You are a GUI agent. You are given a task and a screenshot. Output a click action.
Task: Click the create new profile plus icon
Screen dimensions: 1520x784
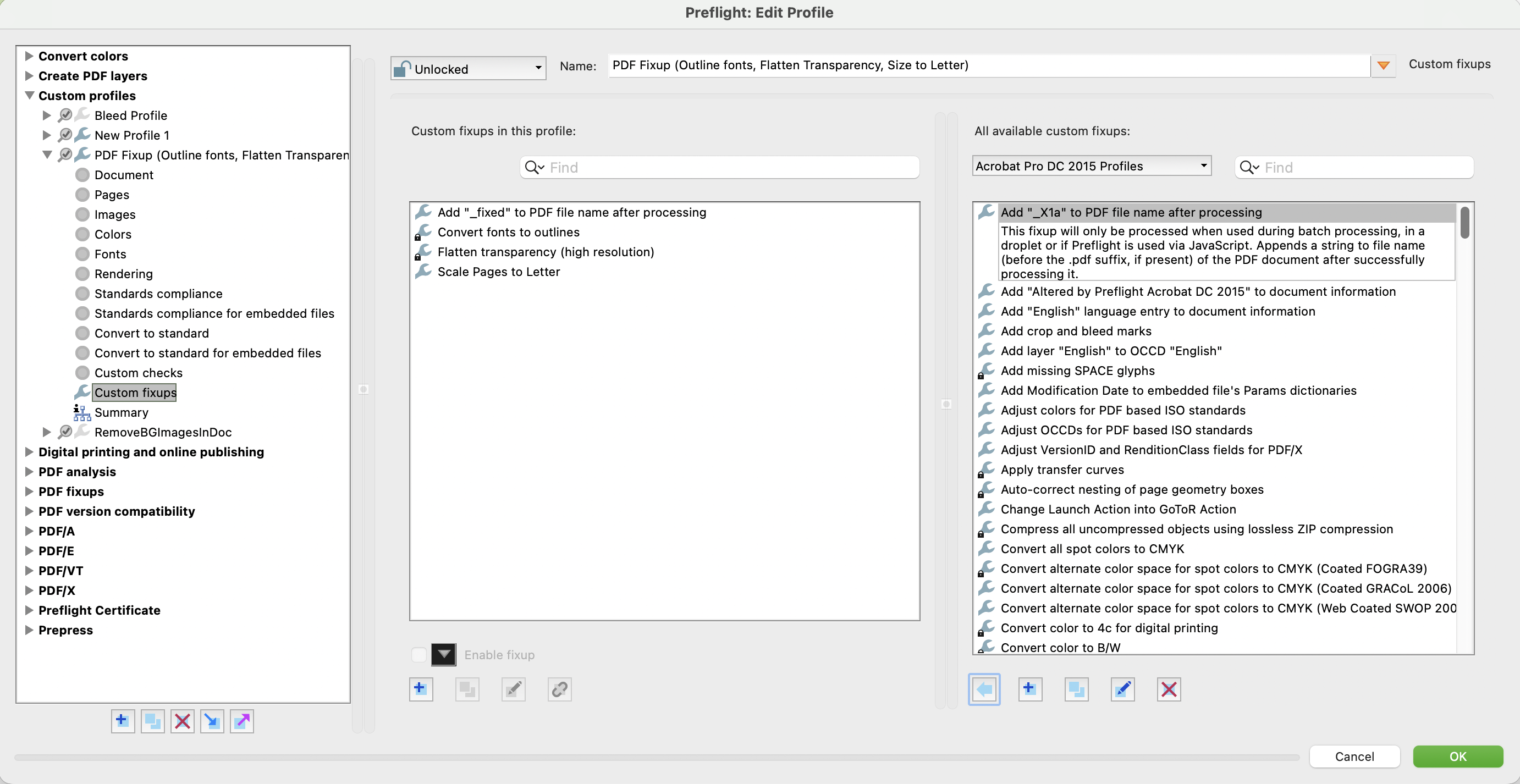click(122, 721)
